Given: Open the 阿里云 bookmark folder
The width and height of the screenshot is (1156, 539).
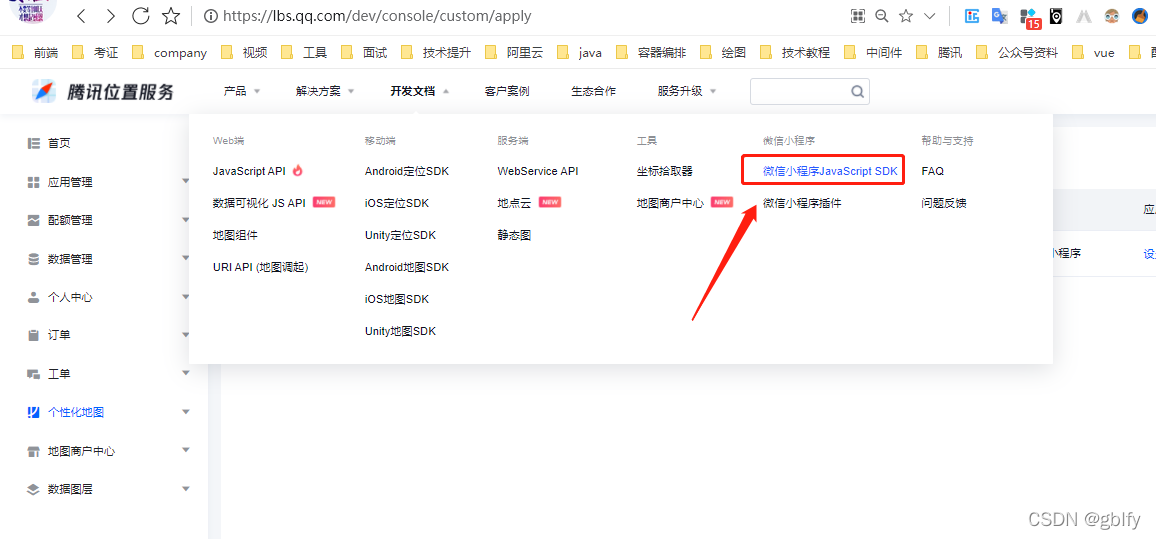Looking at the screenshot, I should 514,52.
